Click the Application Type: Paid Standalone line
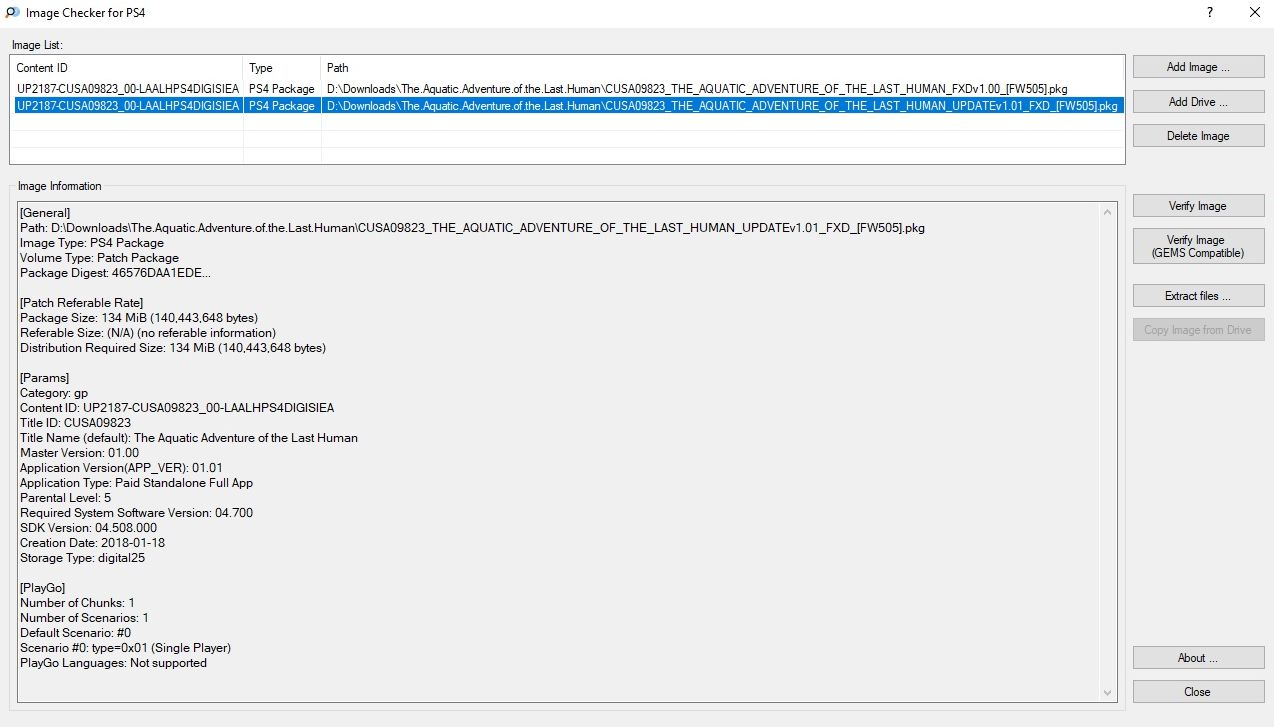 point(136,483)
